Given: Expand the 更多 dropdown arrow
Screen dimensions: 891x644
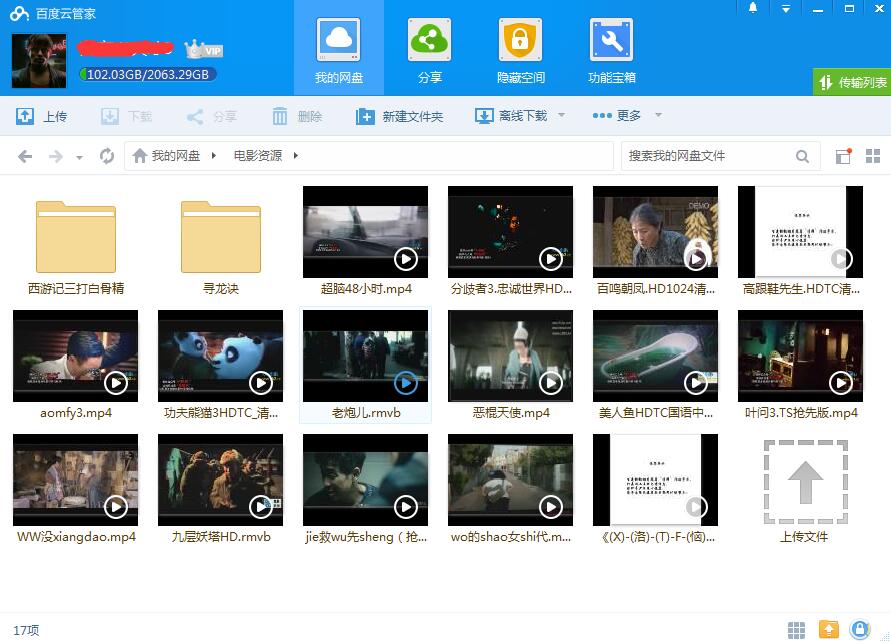Looking at the screenshot, I should coord(658,115).
